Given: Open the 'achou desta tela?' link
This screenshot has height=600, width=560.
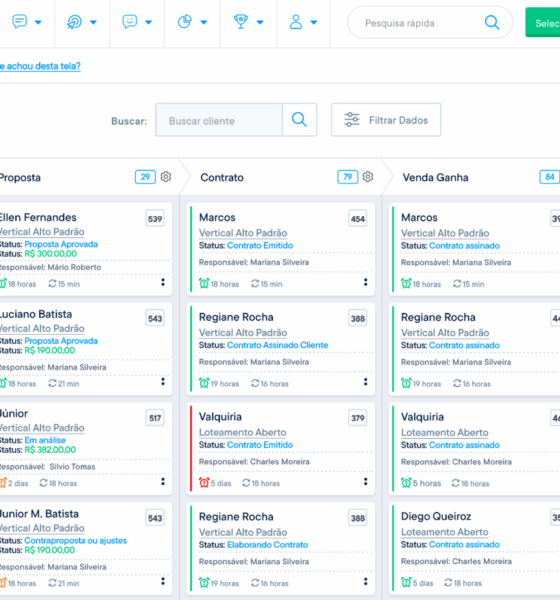Looking at the screenshot, I should pyautogui.click(x=40, y=66).
